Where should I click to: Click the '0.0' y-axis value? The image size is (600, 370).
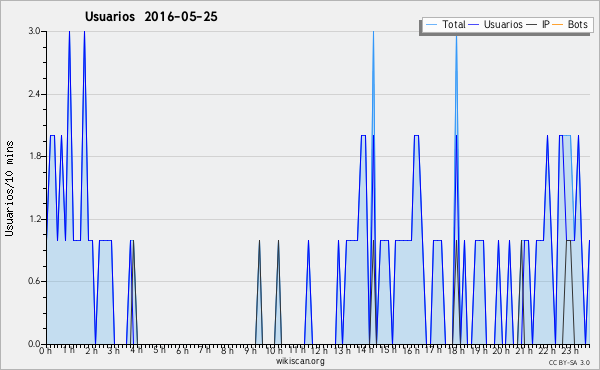[34, 344]
